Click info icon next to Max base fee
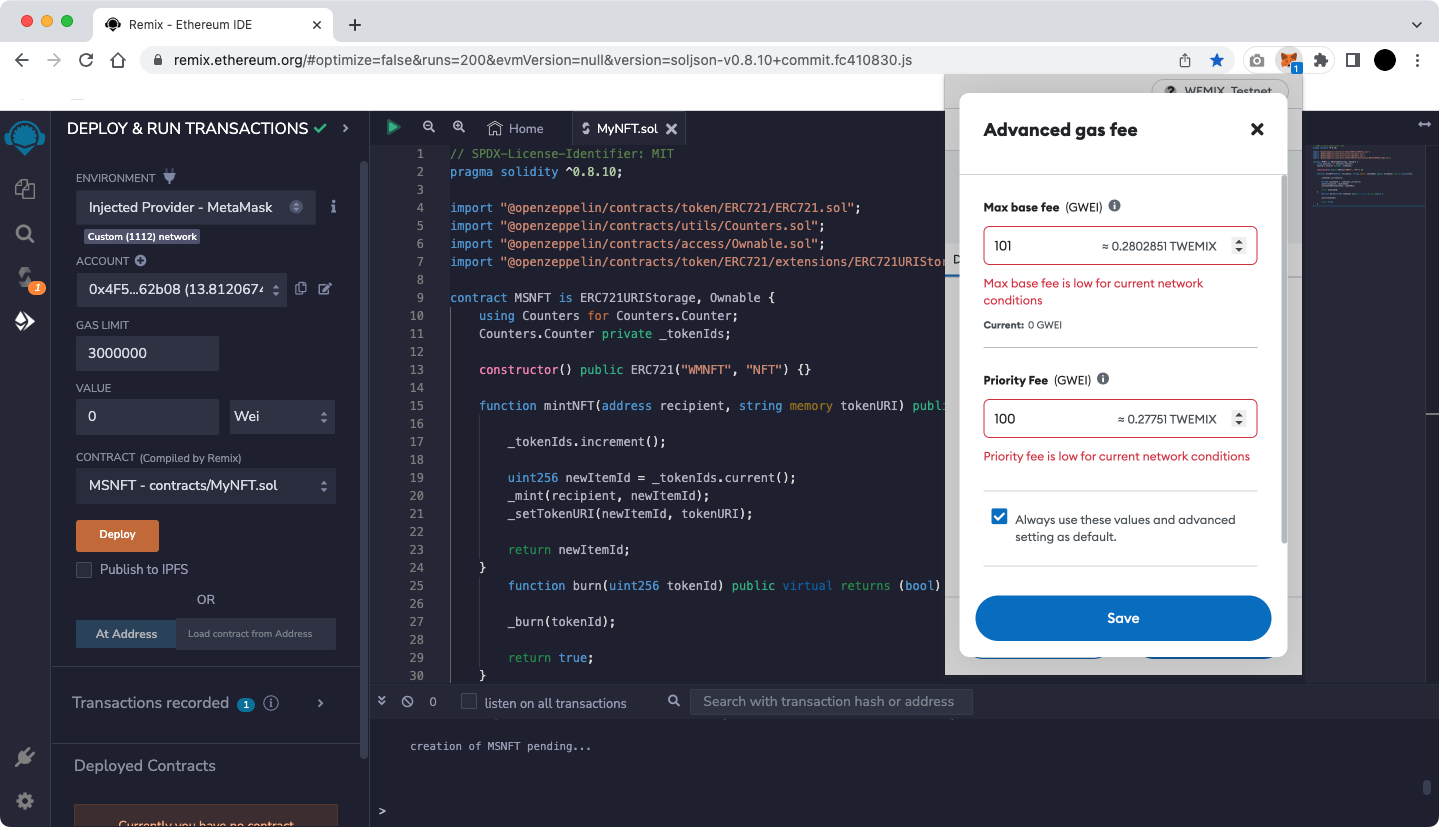 pos(1114,206)
